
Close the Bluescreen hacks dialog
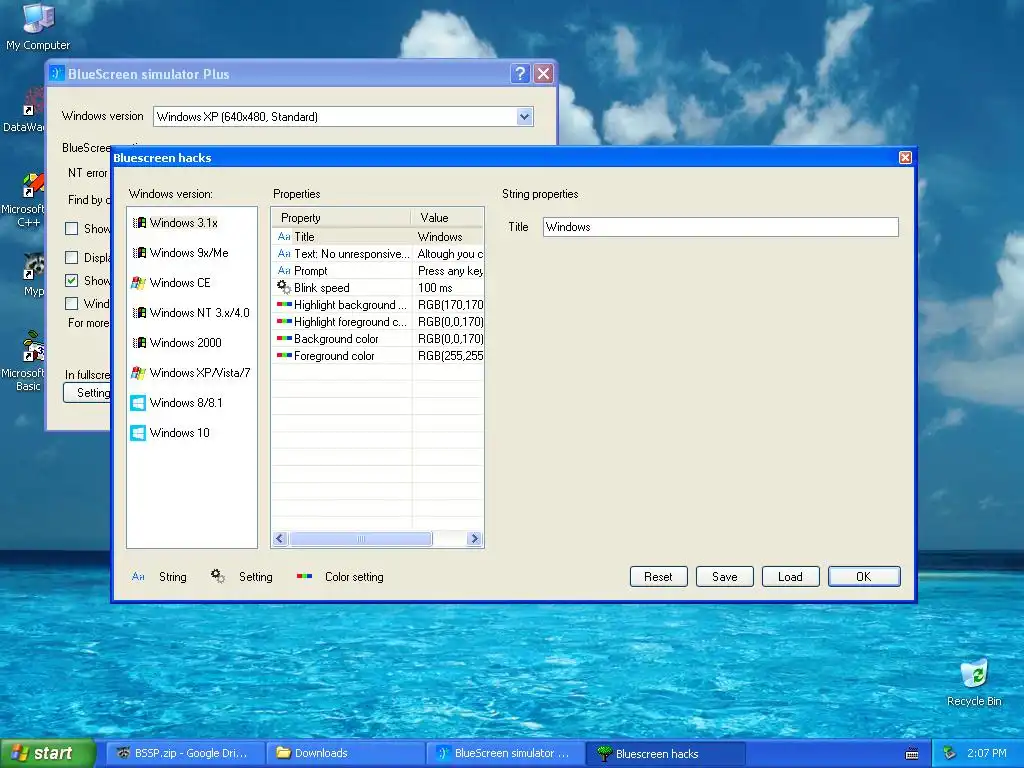click(905, 157)
